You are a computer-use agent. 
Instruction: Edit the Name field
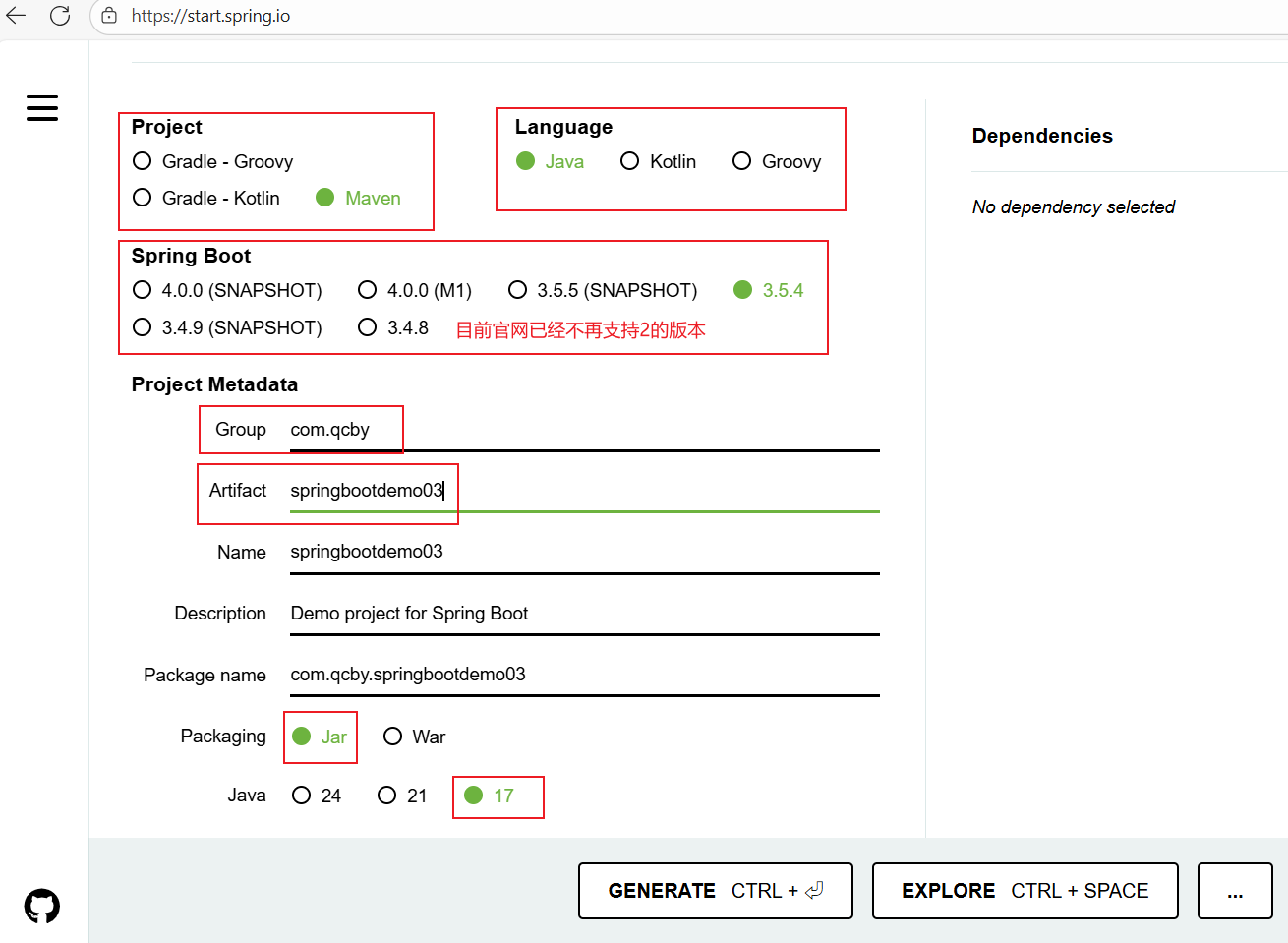coord(584,552)
